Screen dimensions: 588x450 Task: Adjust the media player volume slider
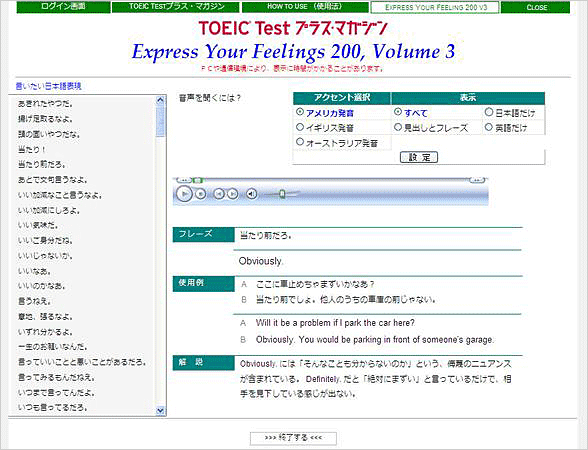[x=282, y=194]
